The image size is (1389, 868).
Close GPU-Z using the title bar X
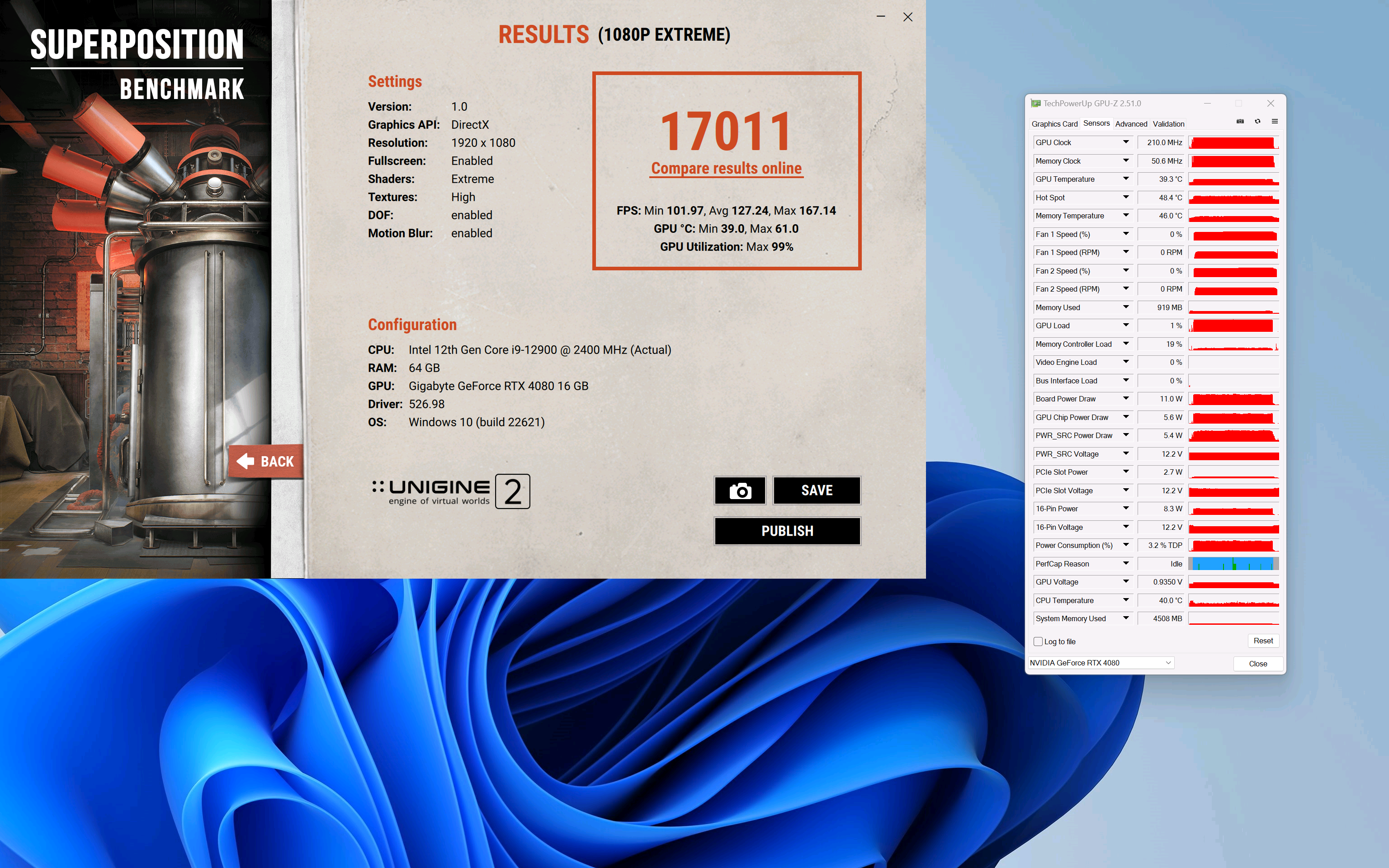[1271, 104]
